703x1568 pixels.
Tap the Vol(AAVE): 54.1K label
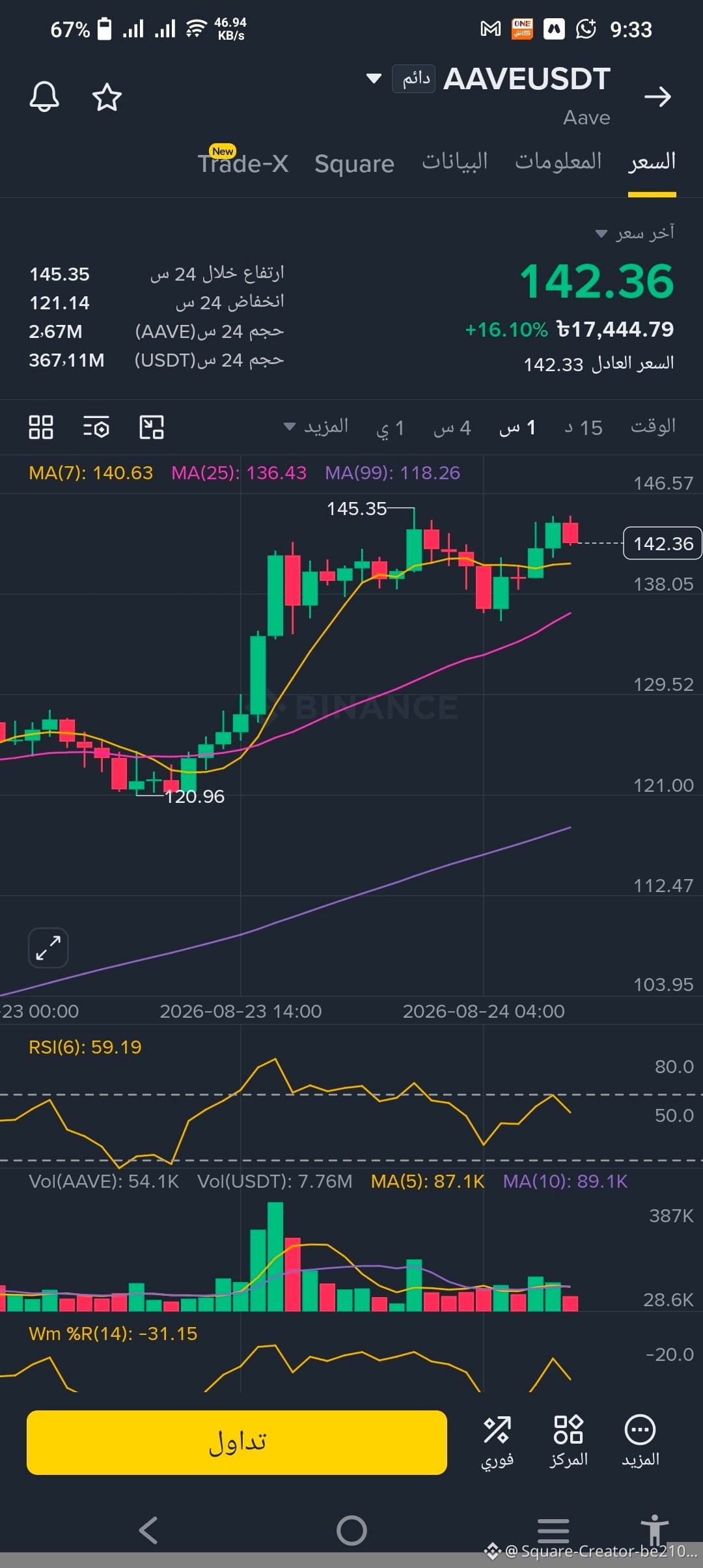click(x=103, y=1181)
